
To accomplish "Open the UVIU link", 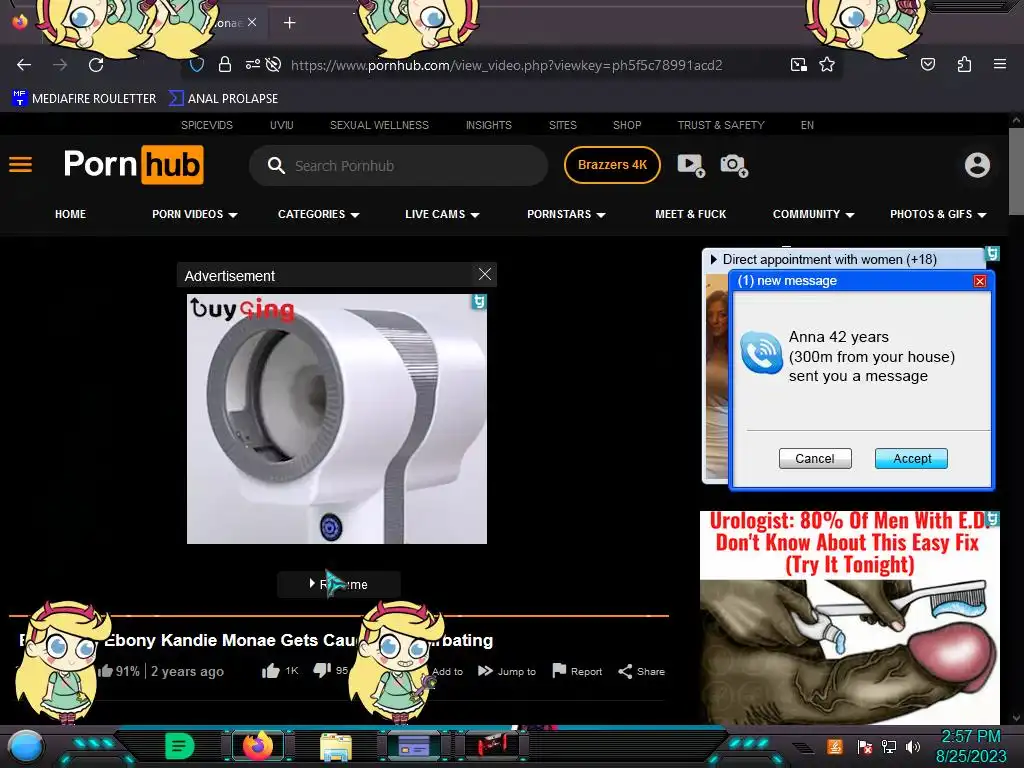I will (281, 125).
